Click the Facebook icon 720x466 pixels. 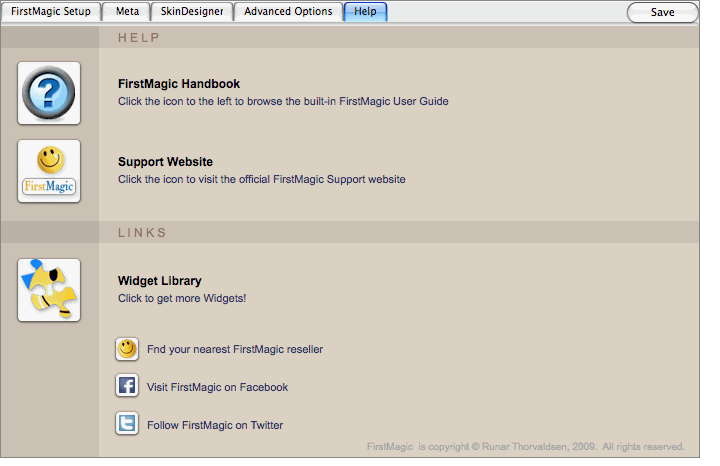click(127, 386)
